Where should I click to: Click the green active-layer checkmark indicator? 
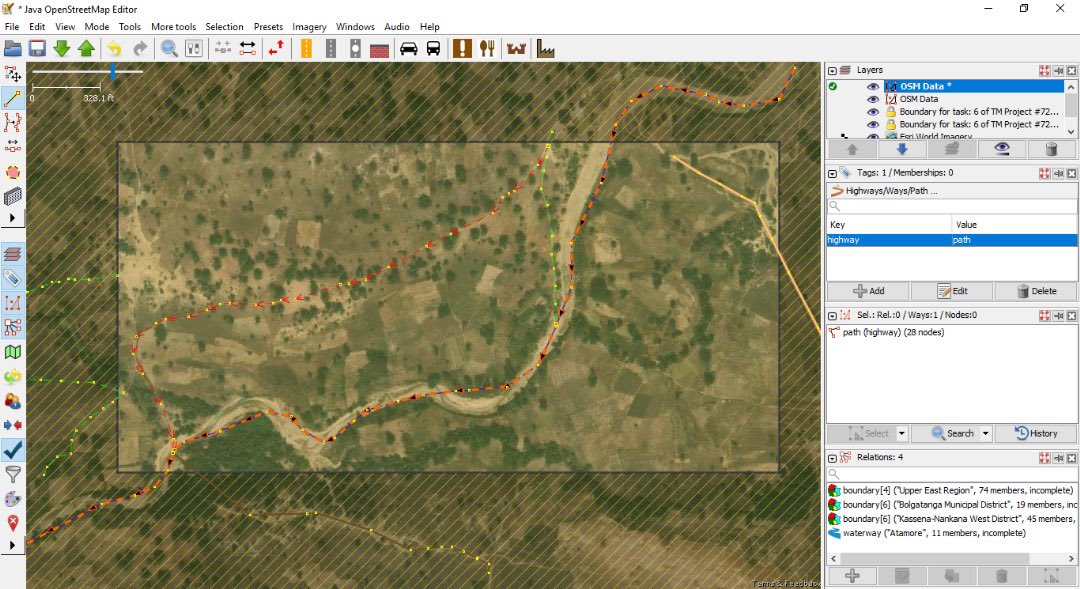tap(833, 86)
